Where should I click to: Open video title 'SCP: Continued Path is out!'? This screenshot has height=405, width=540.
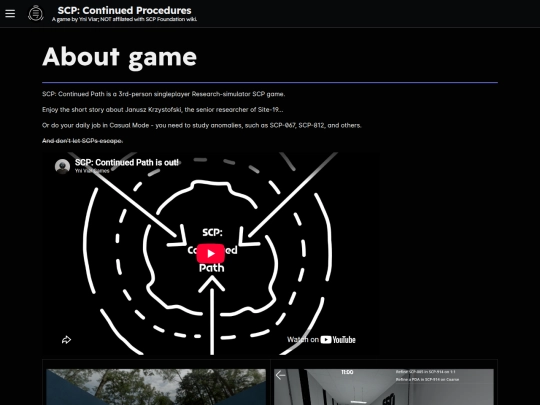click(127, 162)
